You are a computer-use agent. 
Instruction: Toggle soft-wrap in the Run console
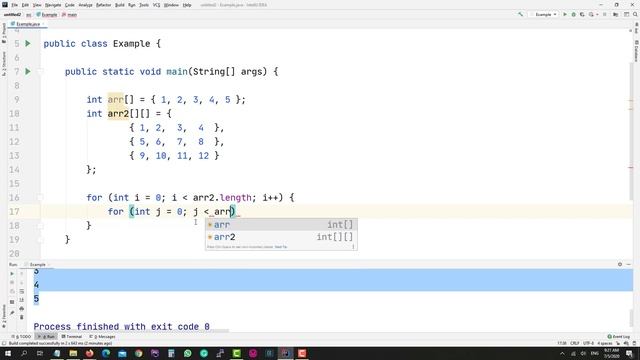coord(22,291)
